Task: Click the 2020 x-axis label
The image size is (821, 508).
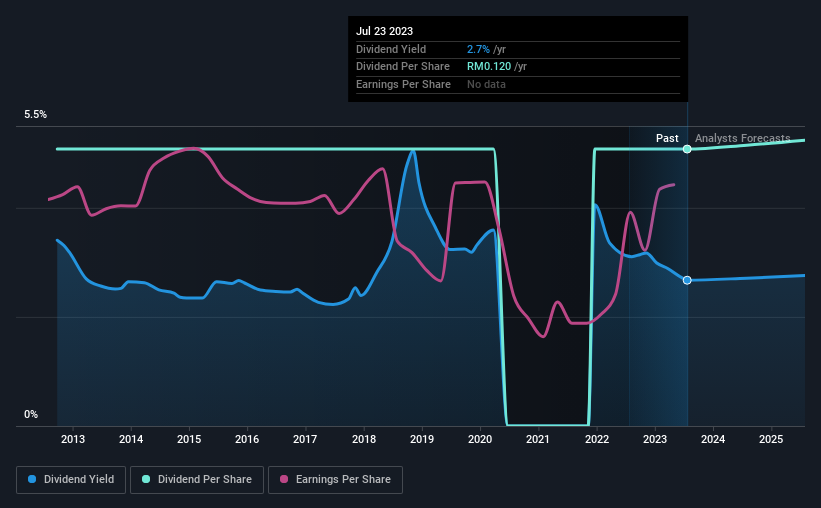Action: 480,439
